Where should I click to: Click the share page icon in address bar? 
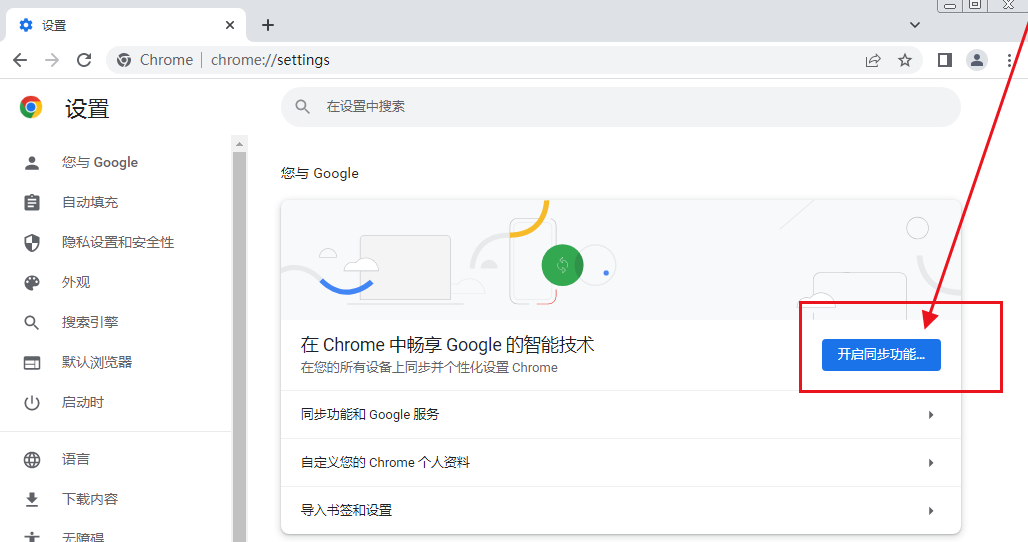(x=873, y=60)
